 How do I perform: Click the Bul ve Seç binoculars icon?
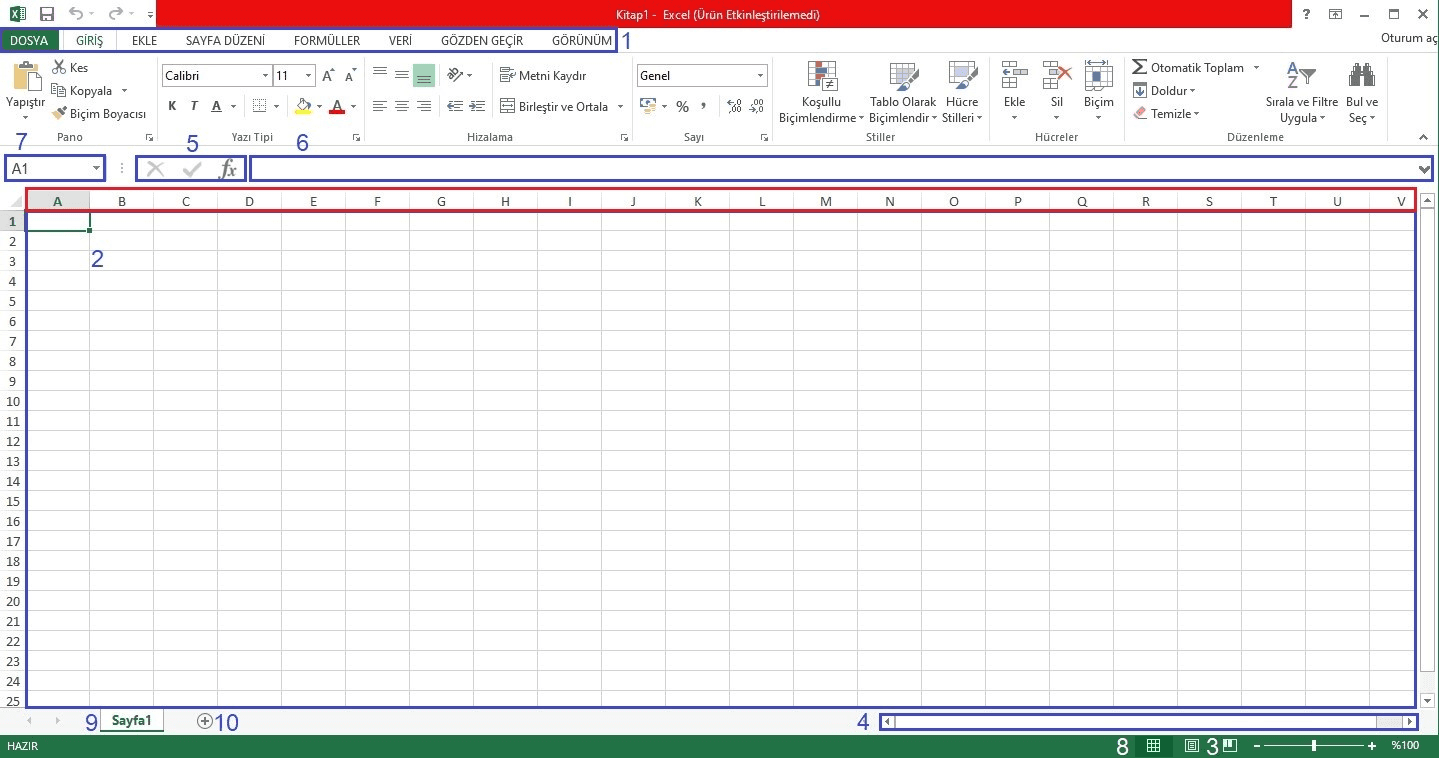[x=1361, y=76]
